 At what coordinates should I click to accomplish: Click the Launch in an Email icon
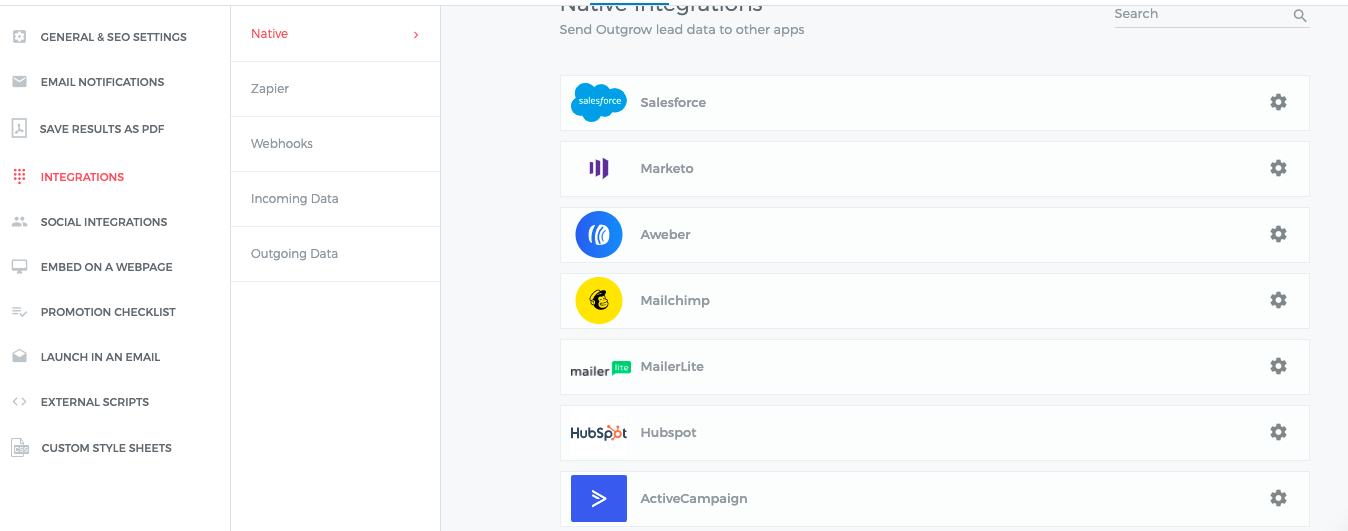pos(19,357)
